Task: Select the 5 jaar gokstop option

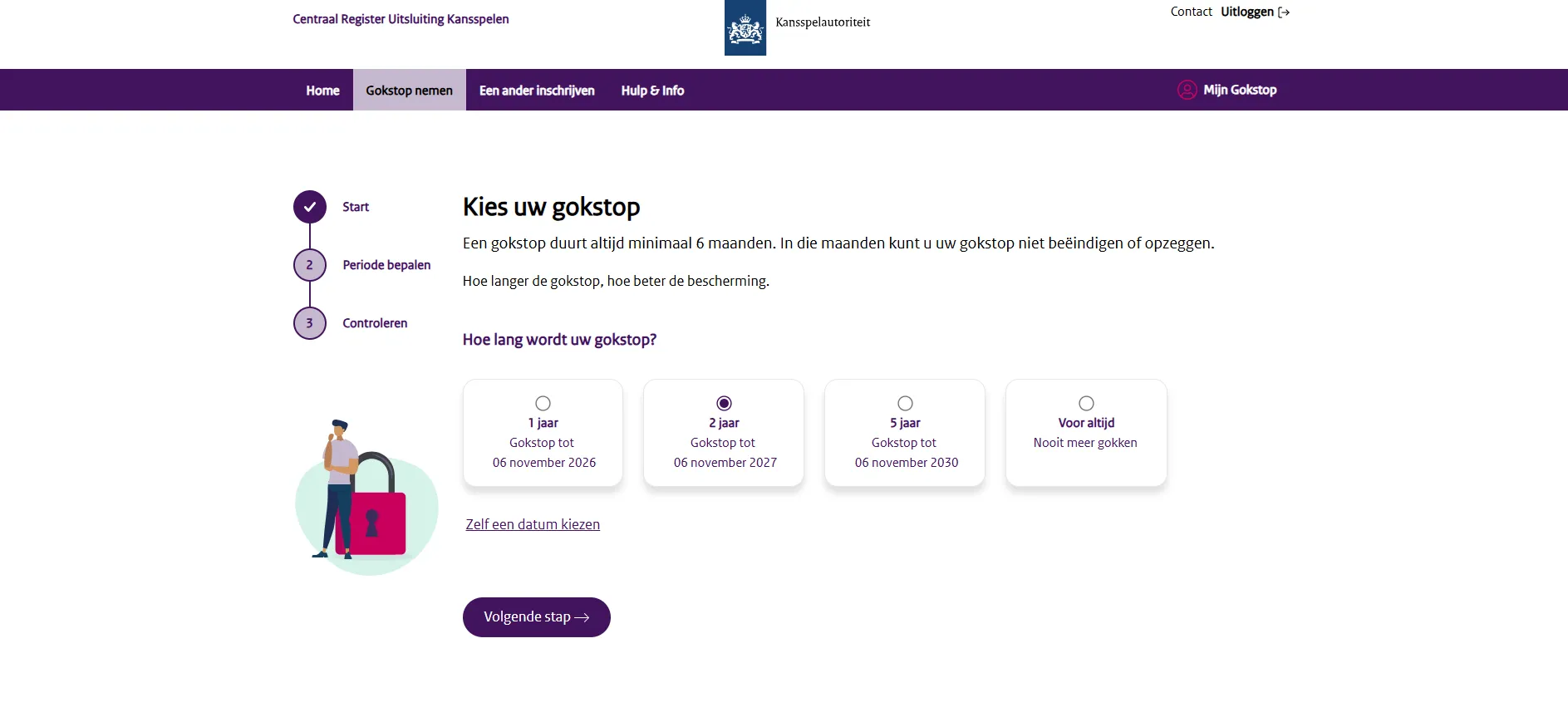Action: 905,403
